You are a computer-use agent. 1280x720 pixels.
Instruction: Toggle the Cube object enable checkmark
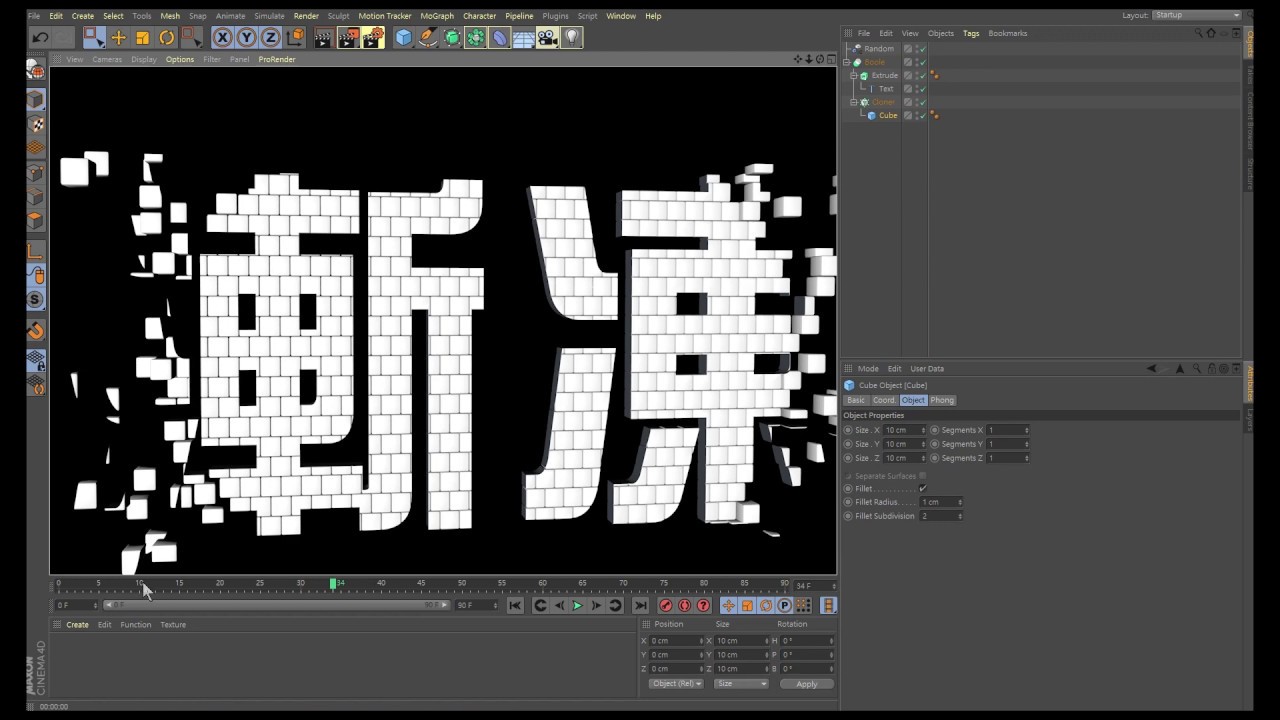(923, 115)
